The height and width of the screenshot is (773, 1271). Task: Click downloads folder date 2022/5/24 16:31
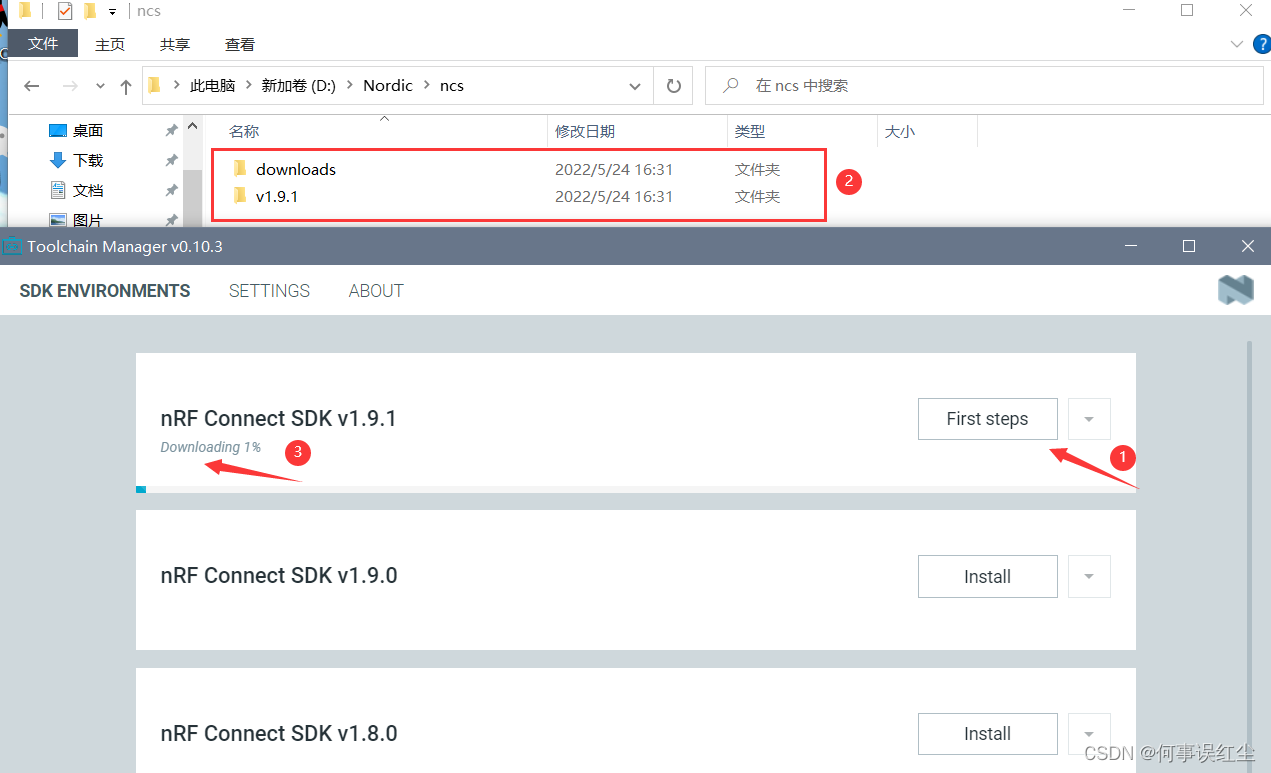tap(614, 170)
